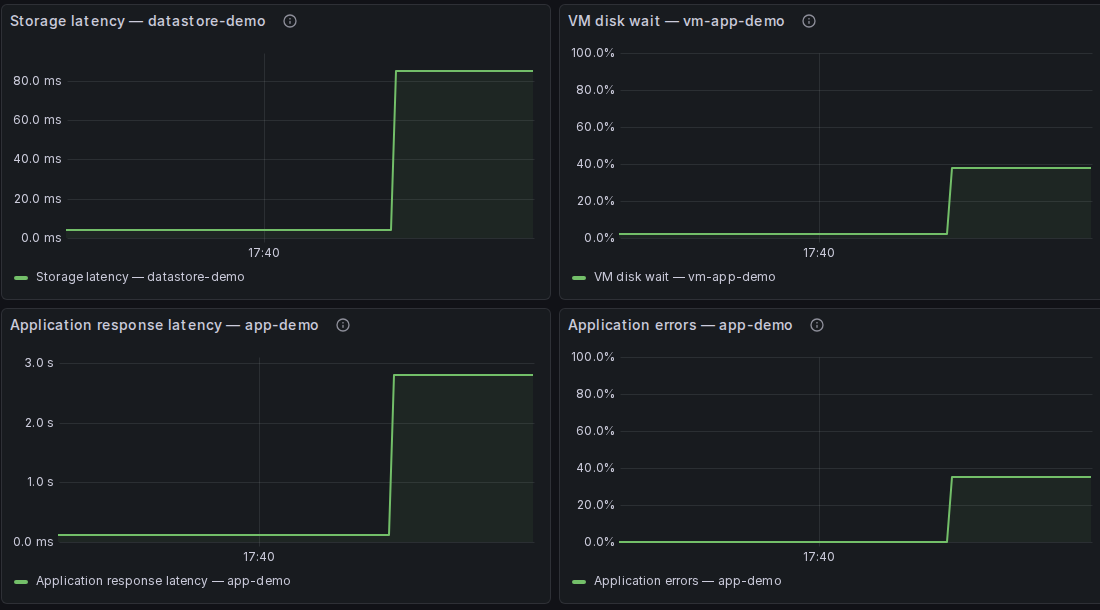
Task: Click the 100.0% axis label in Application errors
Action: [593, 357]
